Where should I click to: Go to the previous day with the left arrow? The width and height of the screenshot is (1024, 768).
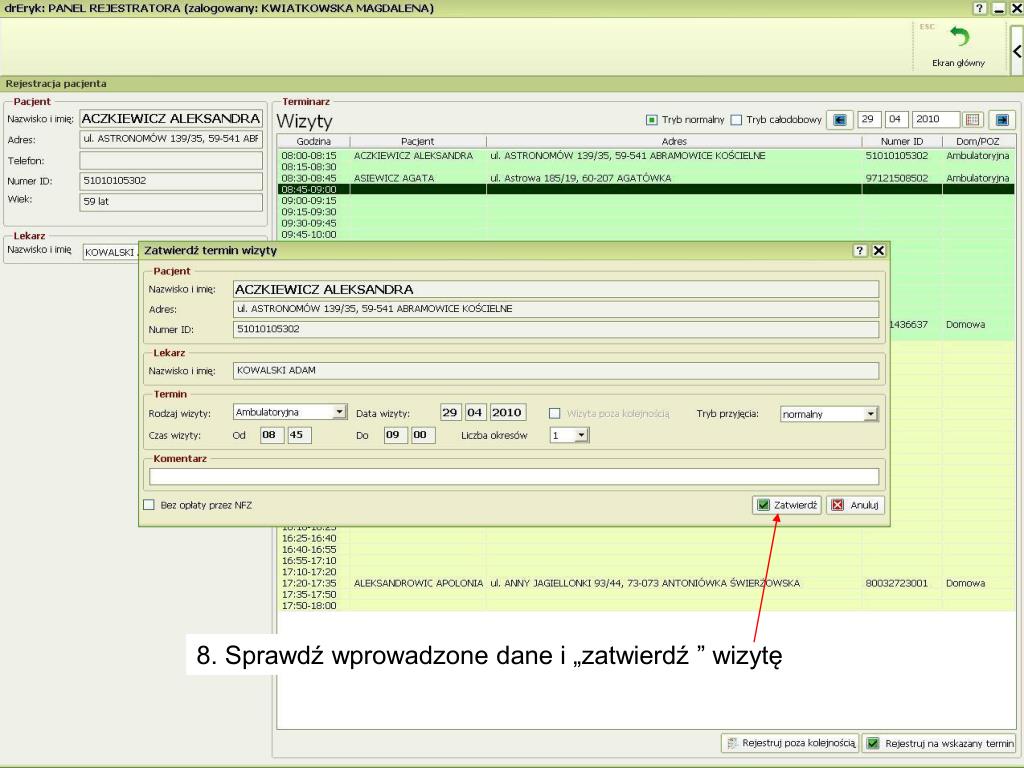841,120
